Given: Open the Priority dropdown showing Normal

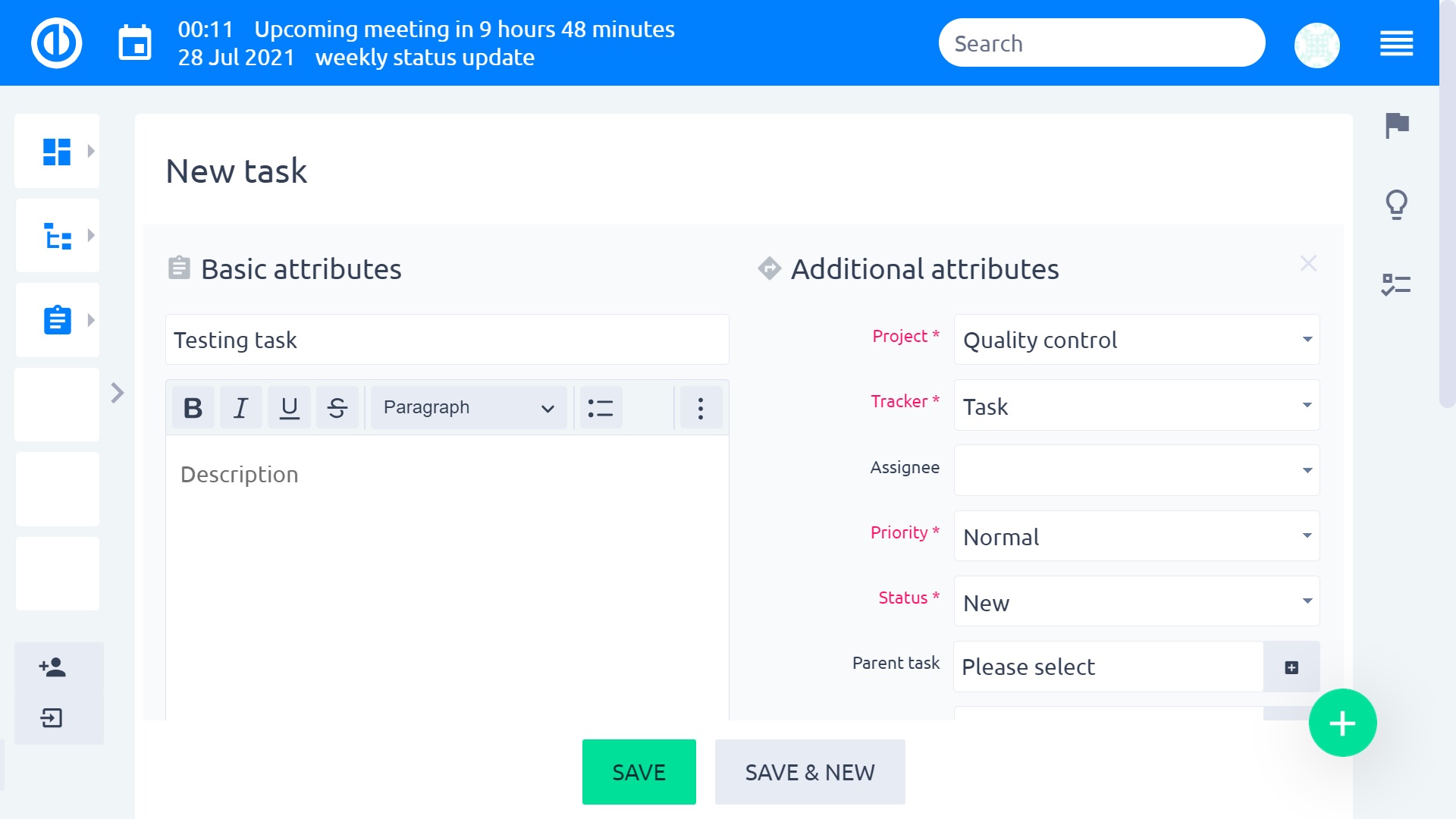Looking at the screenshot, I should click(1136, 536).
